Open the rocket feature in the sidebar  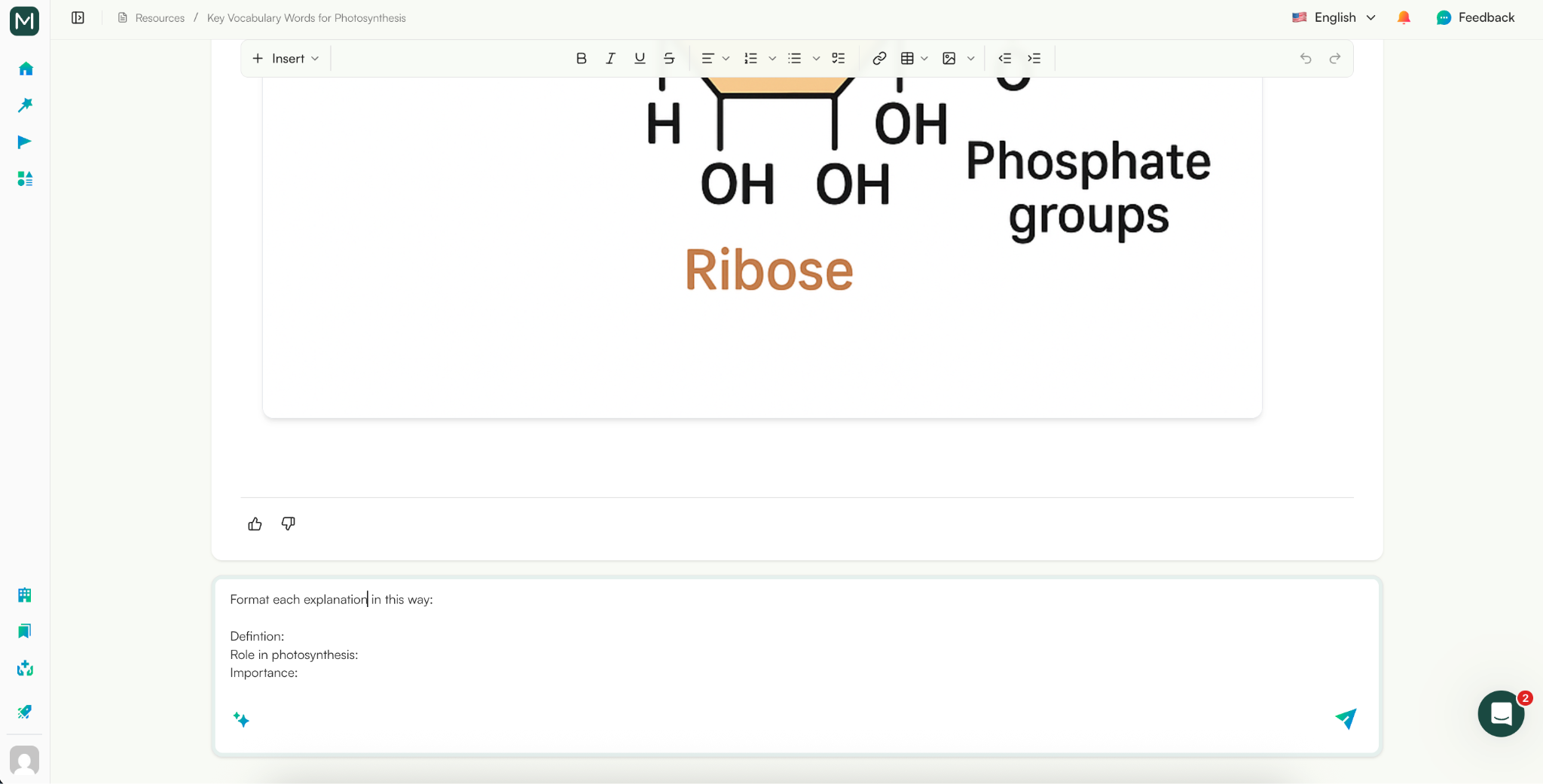point(25,711)
